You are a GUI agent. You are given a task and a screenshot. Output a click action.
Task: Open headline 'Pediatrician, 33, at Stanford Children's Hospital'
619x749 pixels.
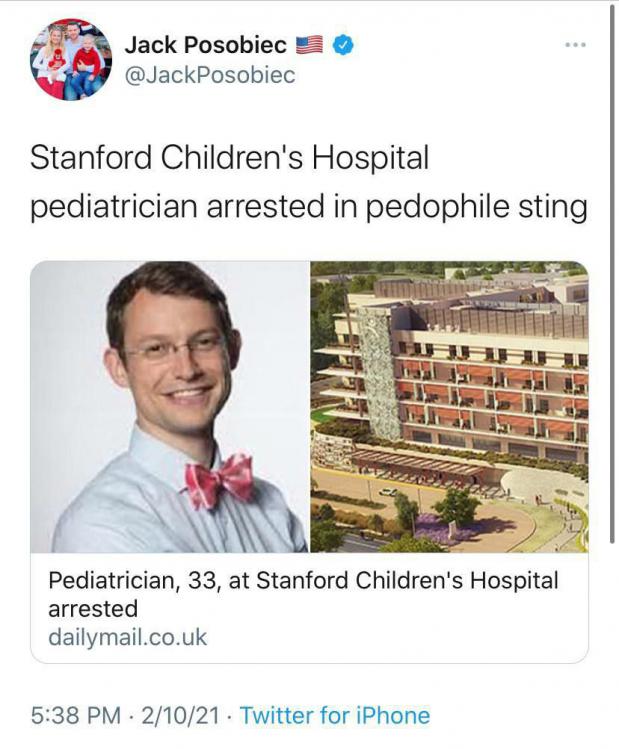coord(303,581)
